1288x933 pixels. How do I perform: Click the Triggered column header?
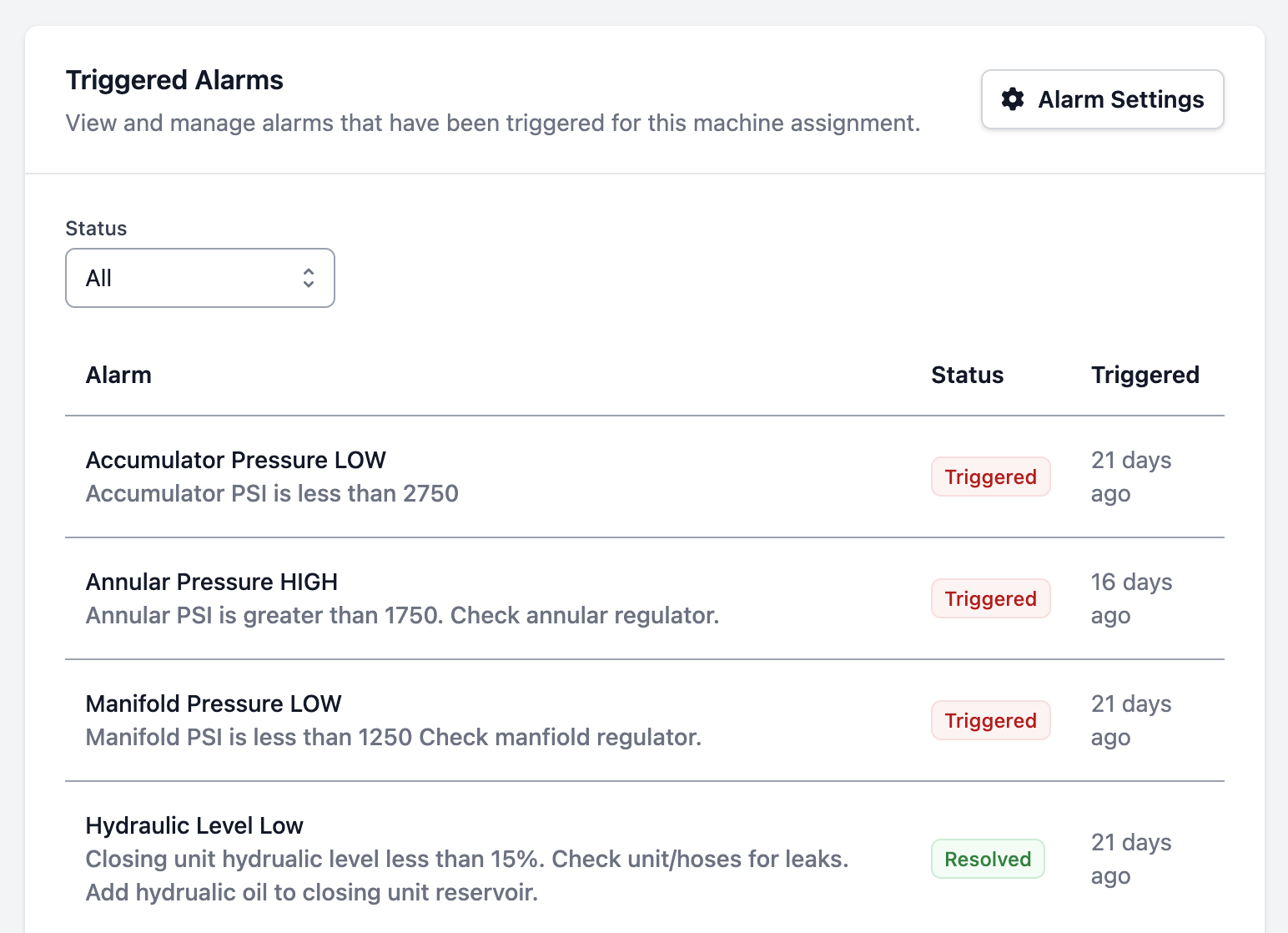click(x=1145, y=375)
